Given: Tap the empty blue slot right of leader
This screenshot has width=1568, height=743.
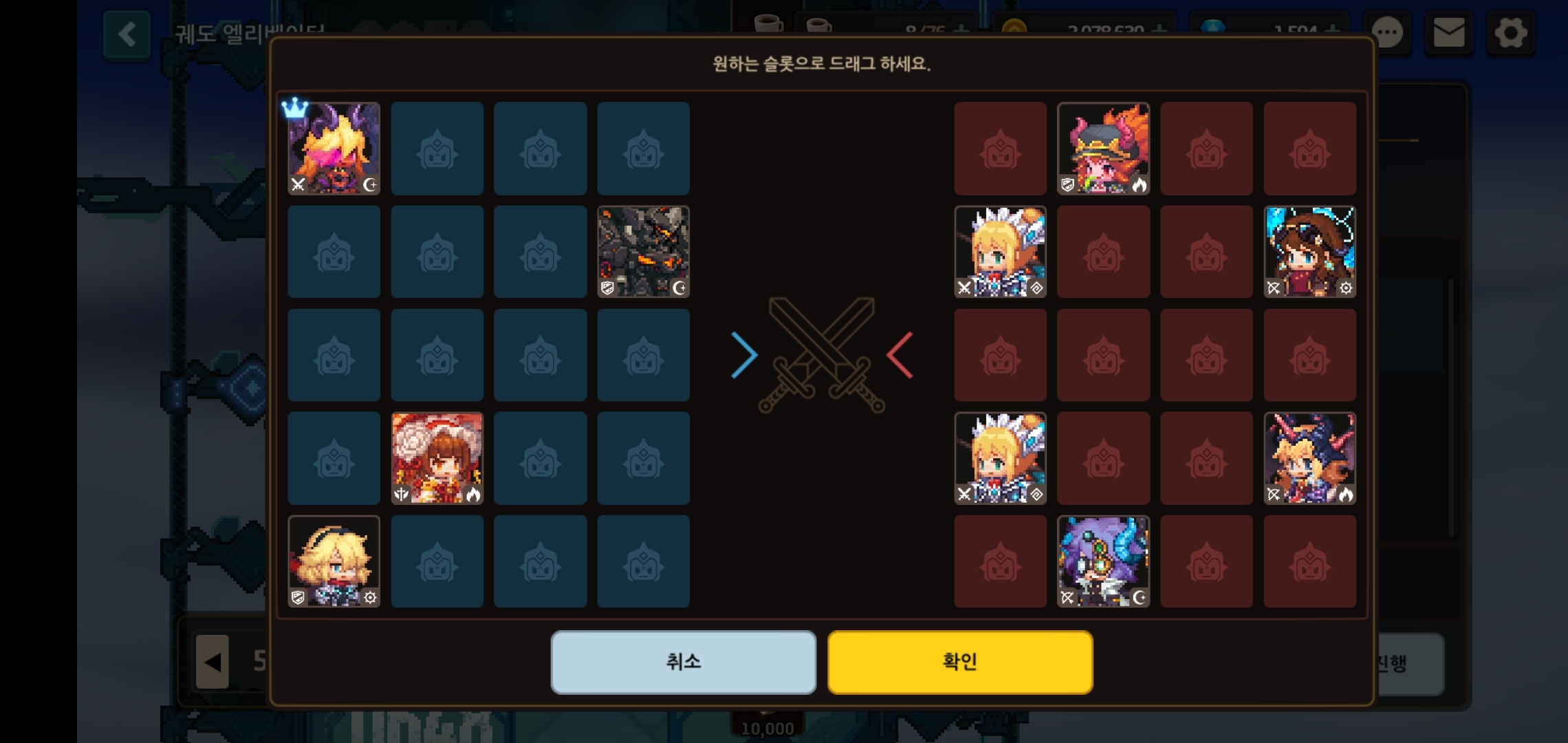Looking at the screenshot, I should (x=437, y=149).
